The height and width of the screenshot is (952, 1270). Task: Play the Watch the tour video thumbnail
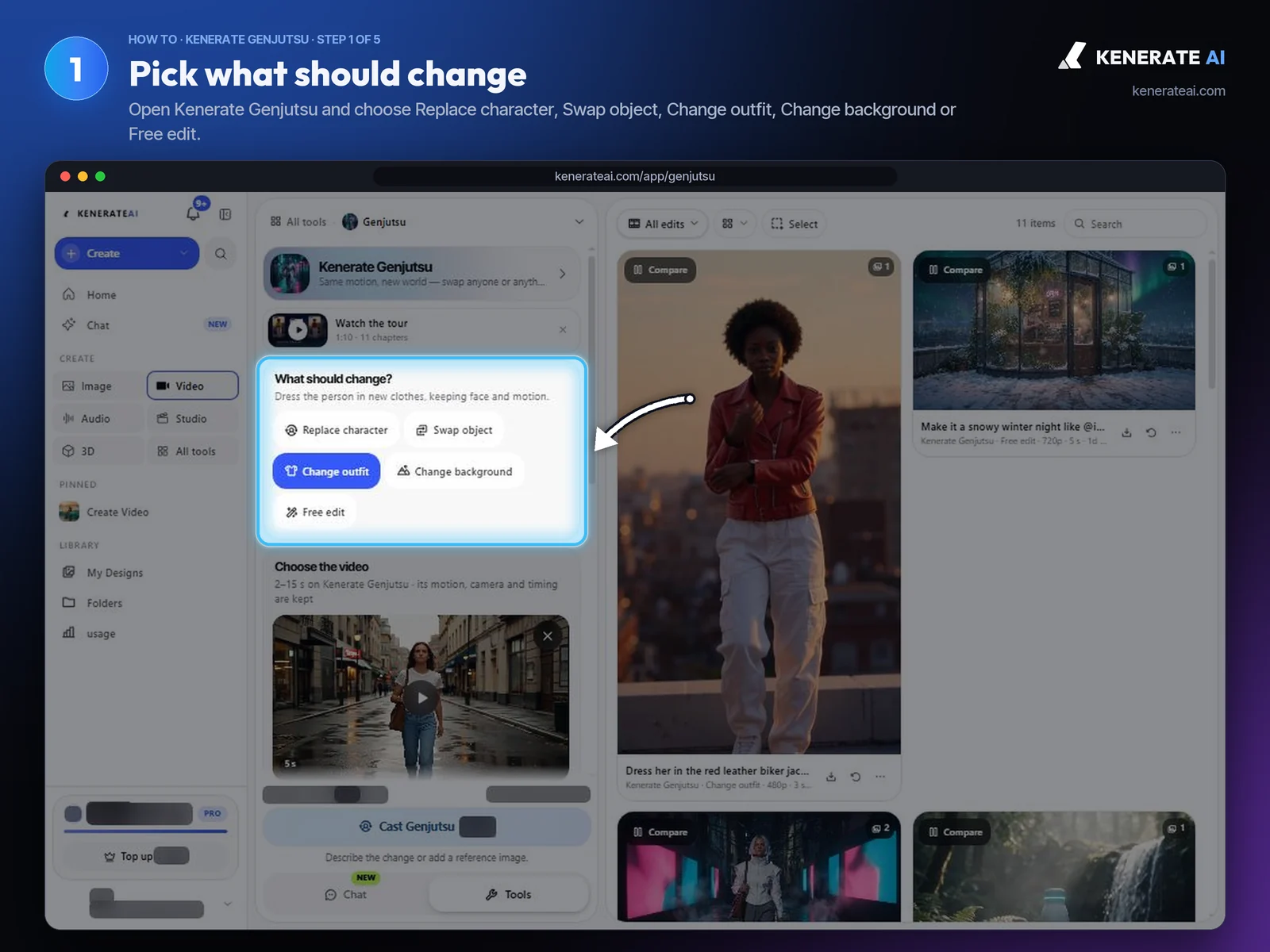298,330
